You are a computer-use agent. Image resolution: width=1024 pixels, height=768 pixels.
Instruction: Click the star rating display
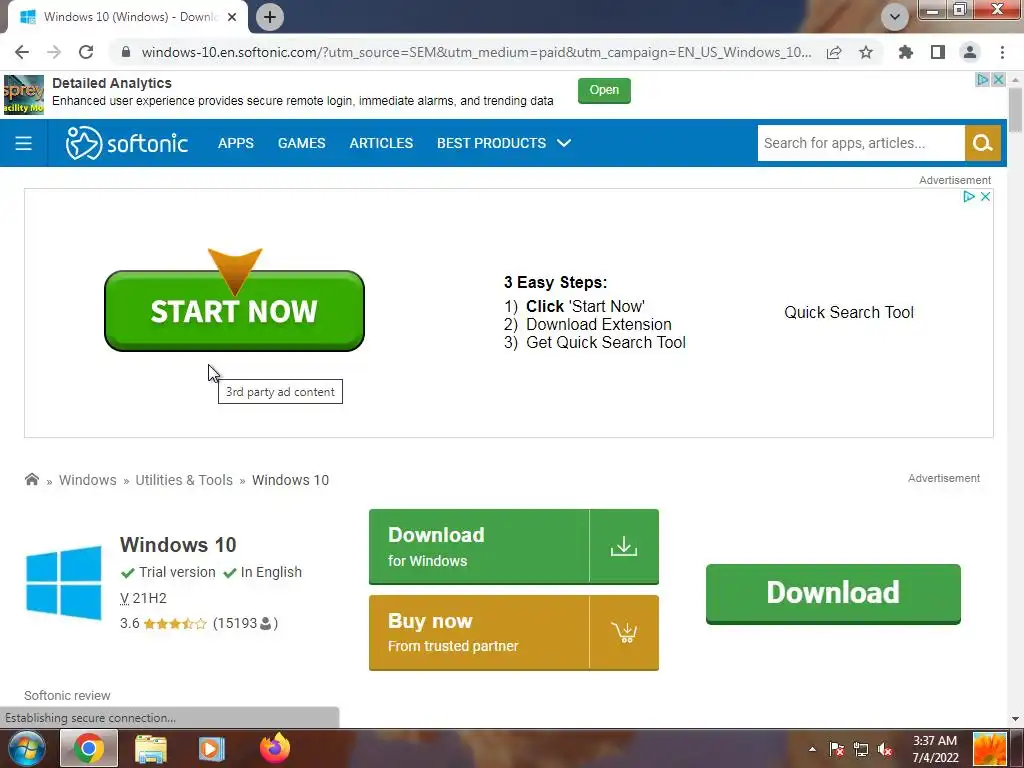(174, 624)
